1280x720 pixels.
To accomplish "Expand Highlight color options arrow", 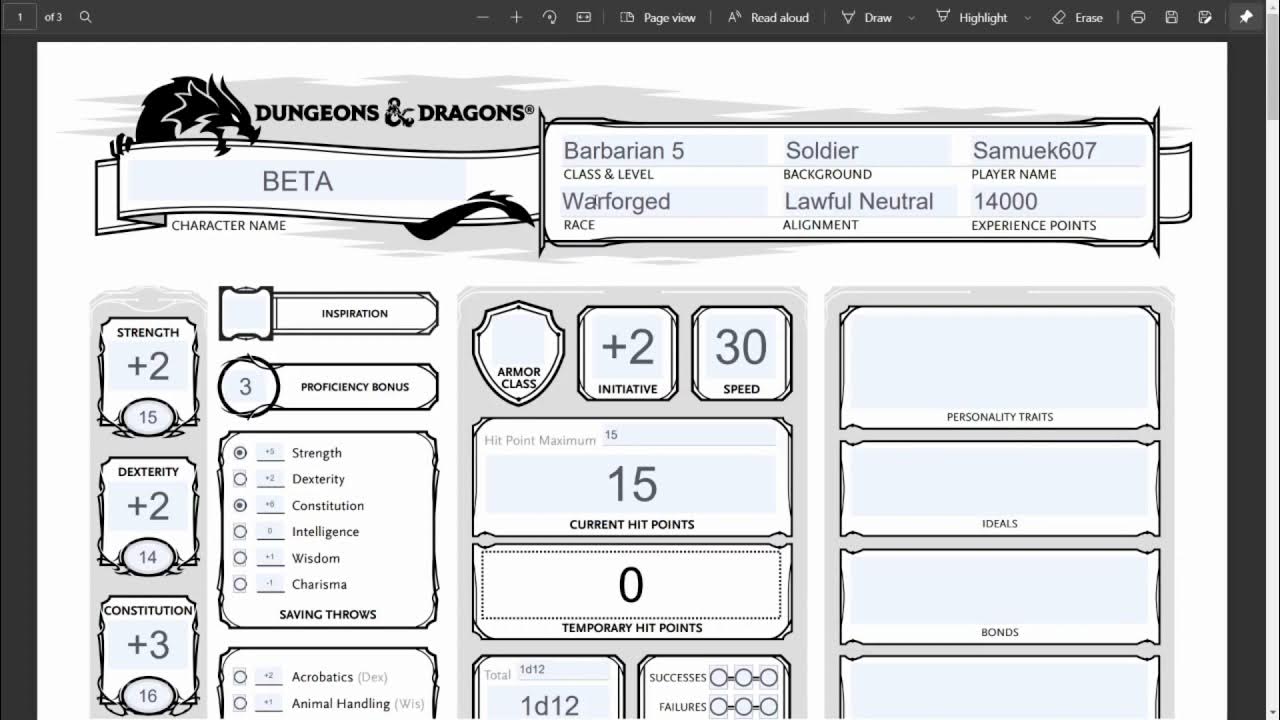I will pyautogui.click(x=1027, y=17).
